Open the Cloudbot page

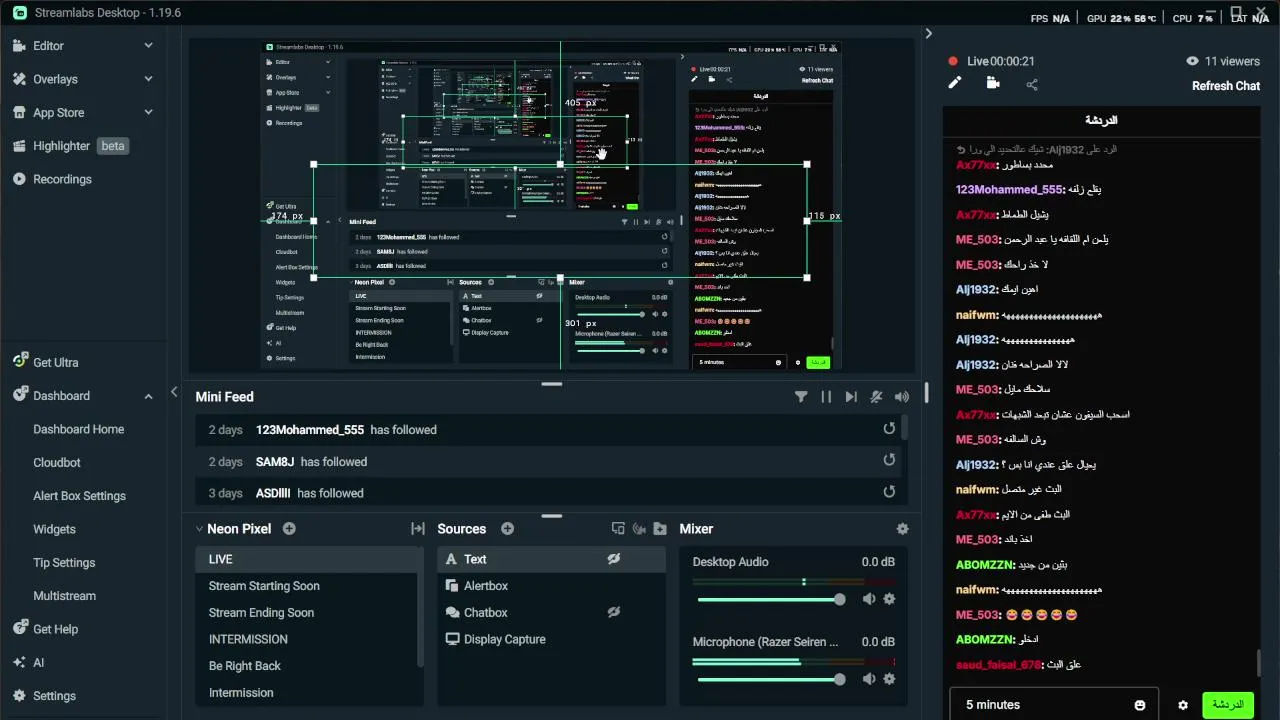pos(57,463)
